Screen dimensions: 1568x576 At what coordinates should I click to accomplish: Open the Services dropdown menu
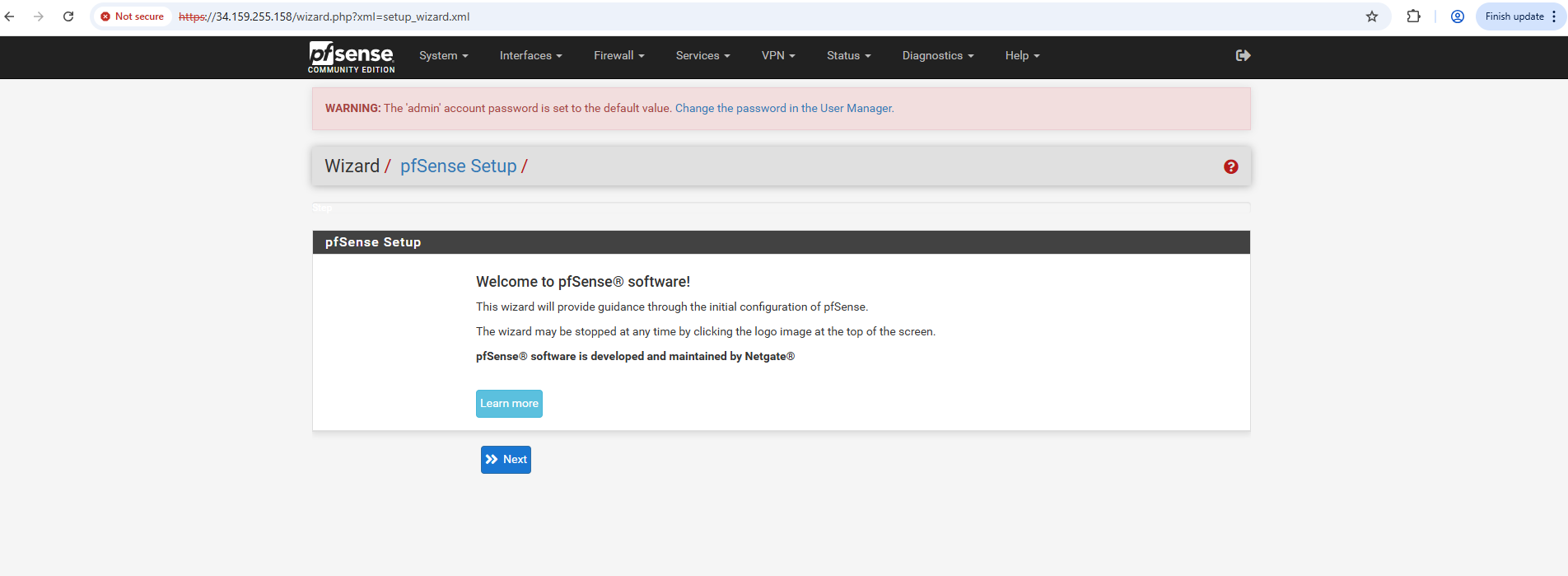click(702, 56)
